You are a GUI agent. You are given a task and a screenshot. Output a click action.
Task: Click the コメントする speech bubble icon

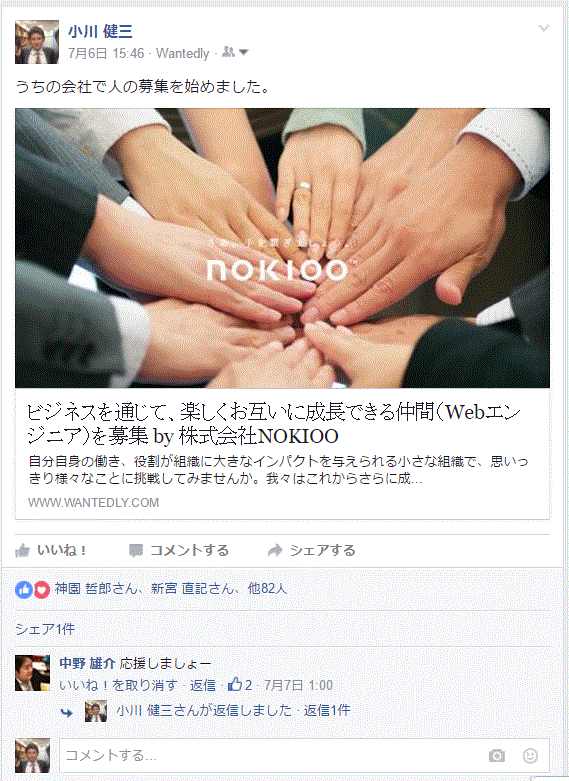coord(136,550)
